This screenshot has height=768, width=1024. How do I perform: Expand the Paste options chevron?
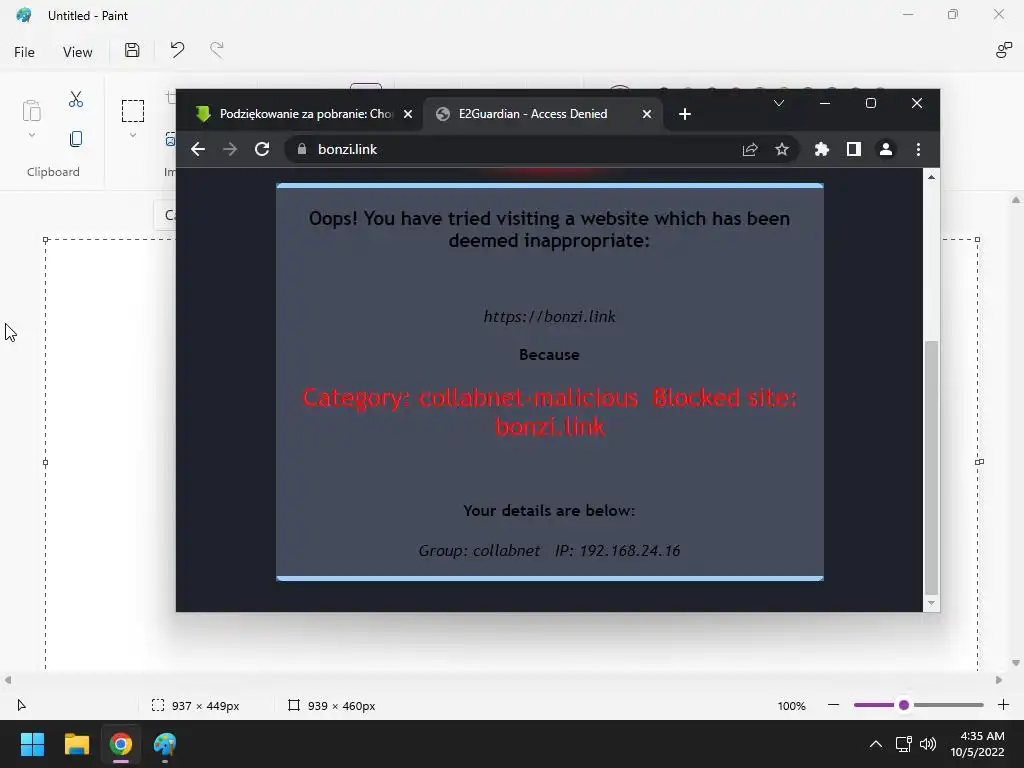click(x=31, y=135)
